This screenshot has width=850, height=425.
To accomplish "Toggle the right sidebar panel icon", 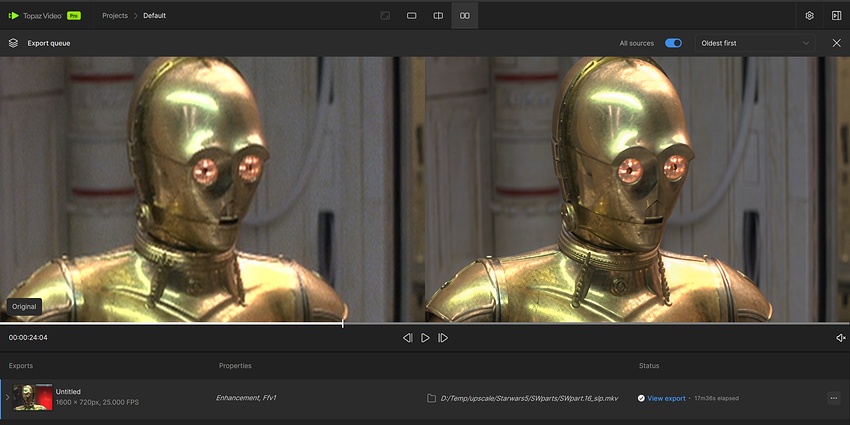I will tap(836, 16).
